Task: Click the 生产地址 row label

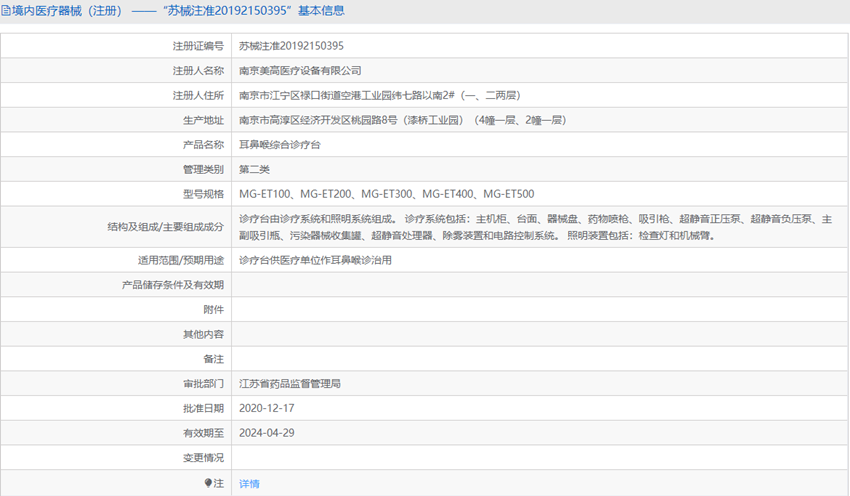Action: click(x=203, y=120)
